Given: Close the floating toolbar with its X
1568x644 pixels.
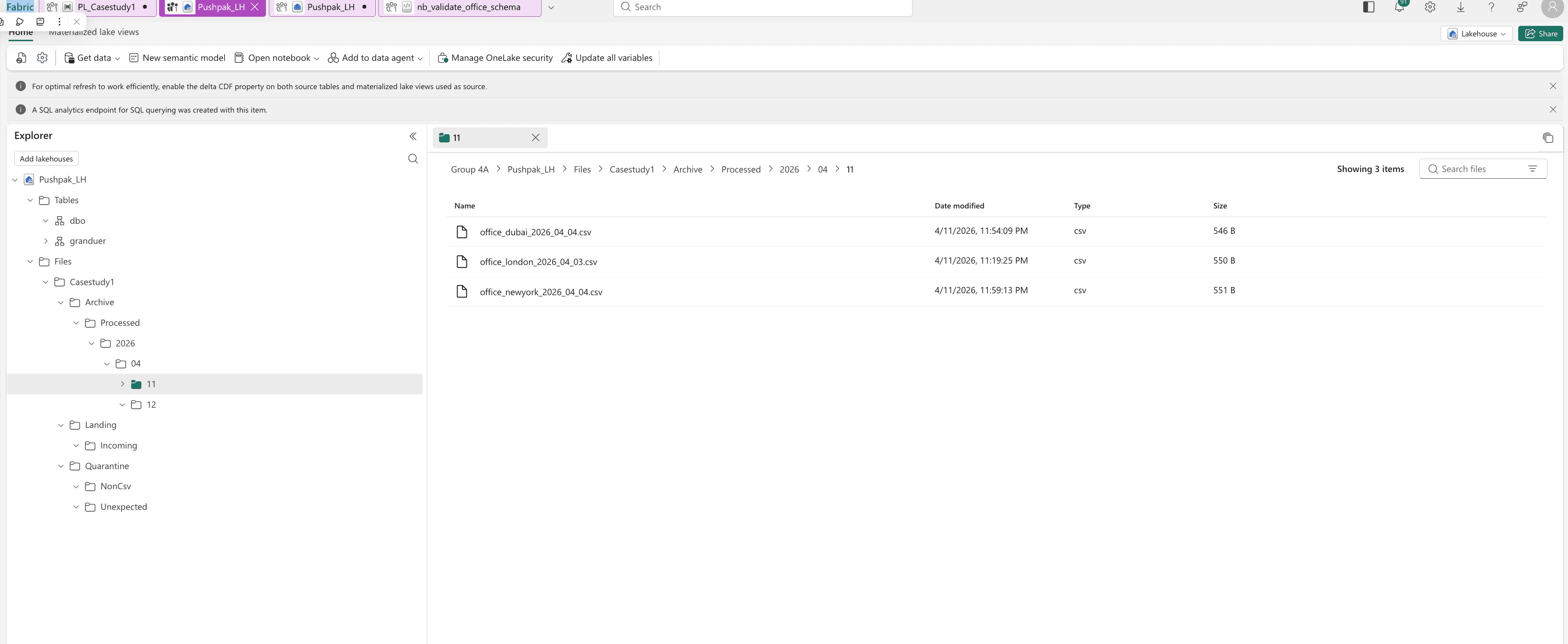Looking at the screenshot, I should (x=77, y=22).
